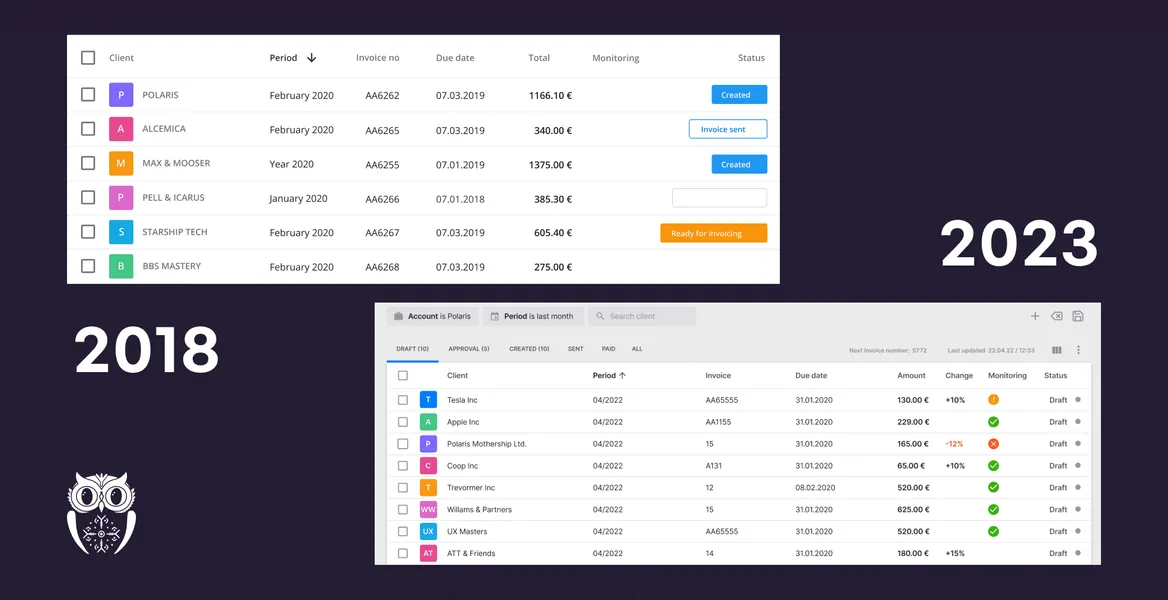
Task: Open the column layout icon
Action: 1057,350
